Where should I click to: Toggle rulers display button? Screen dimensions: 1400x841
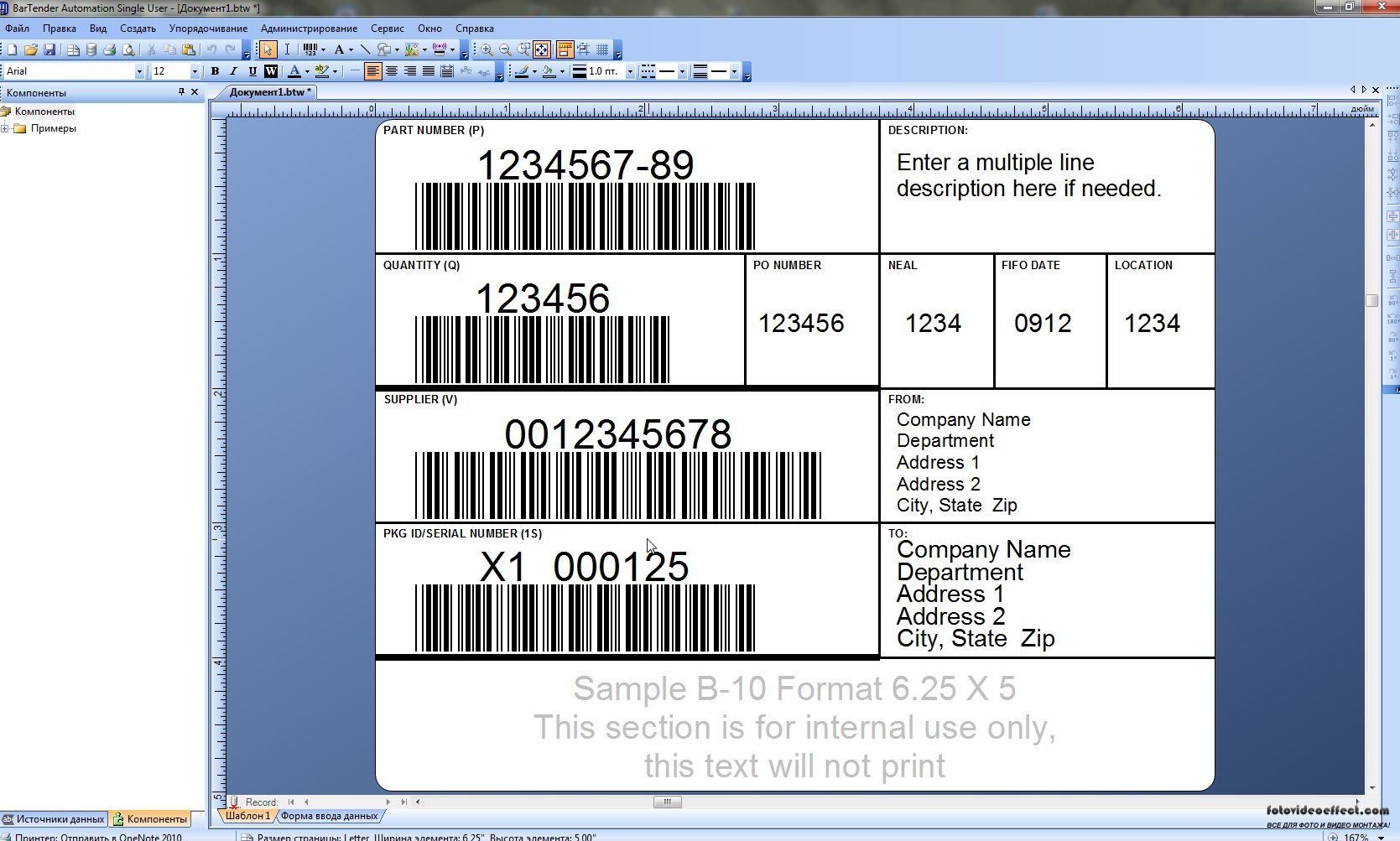[565, 49]
